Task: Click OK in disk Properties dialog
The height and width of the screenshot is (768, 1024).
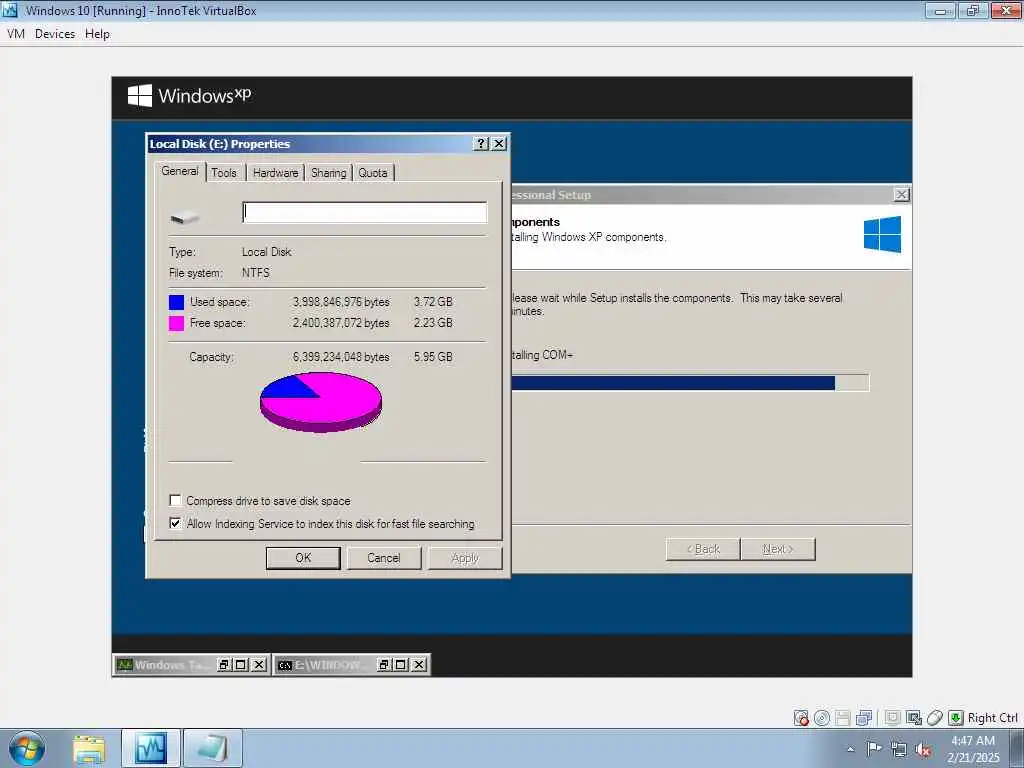Action: point(303,558)
